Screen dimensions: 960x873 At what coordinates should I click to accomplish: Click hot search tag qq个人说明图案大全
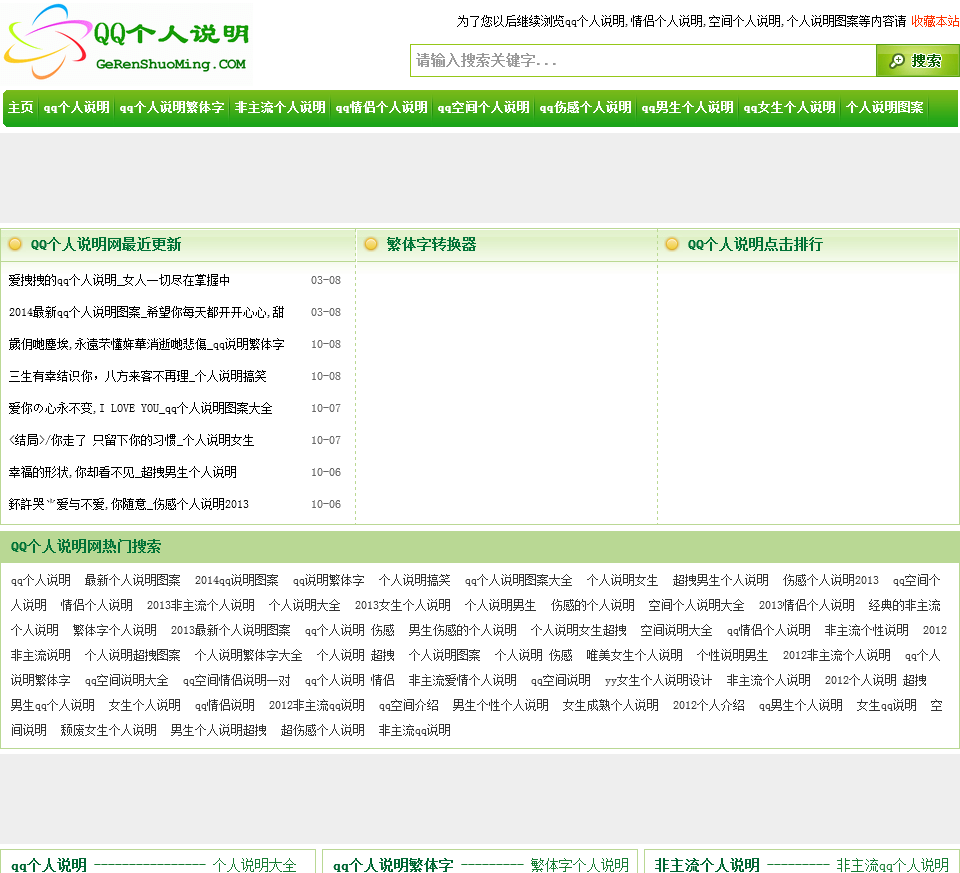tap(519, 580)
